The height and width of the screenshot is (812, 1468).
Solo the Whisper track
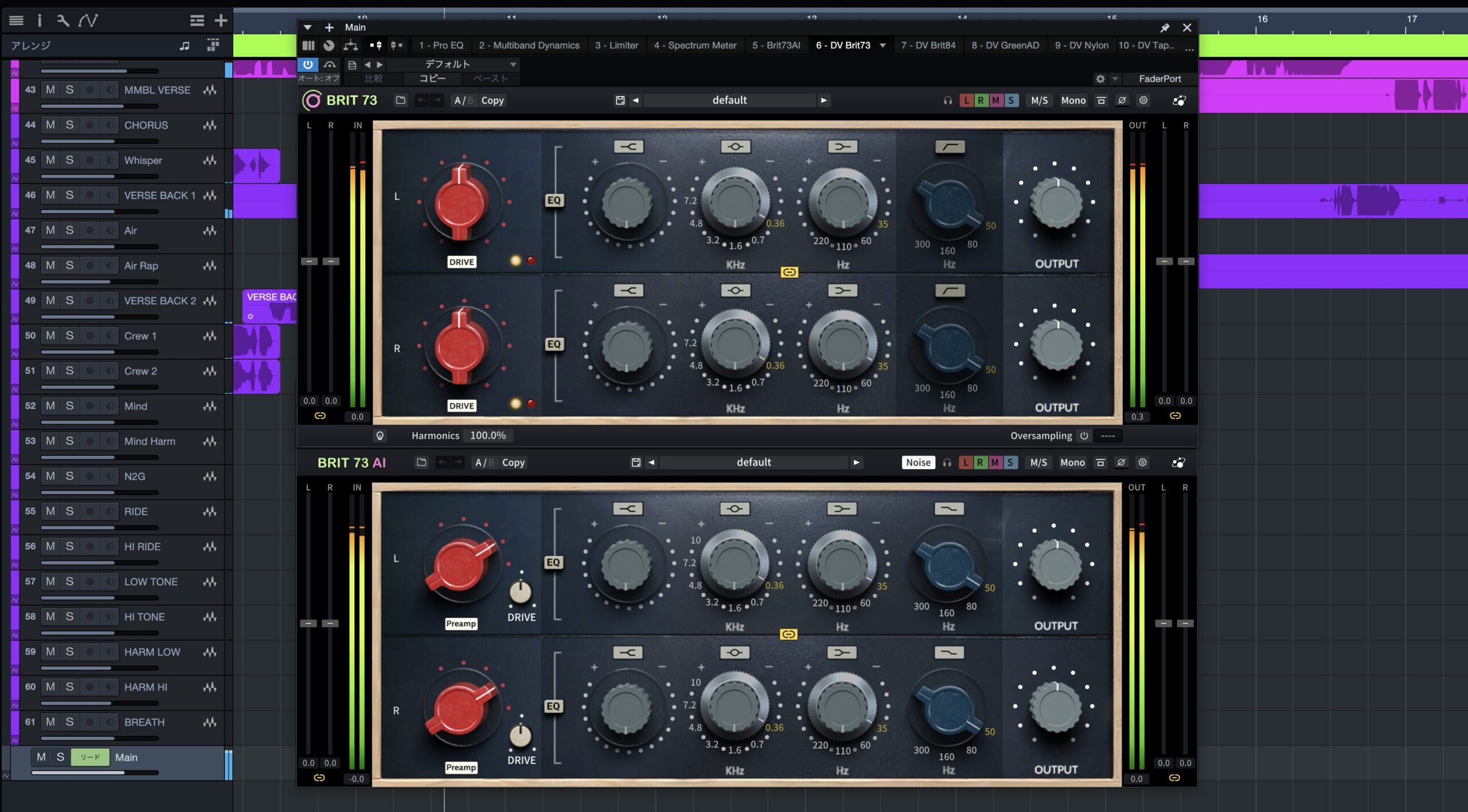click(x=69, y=160)
